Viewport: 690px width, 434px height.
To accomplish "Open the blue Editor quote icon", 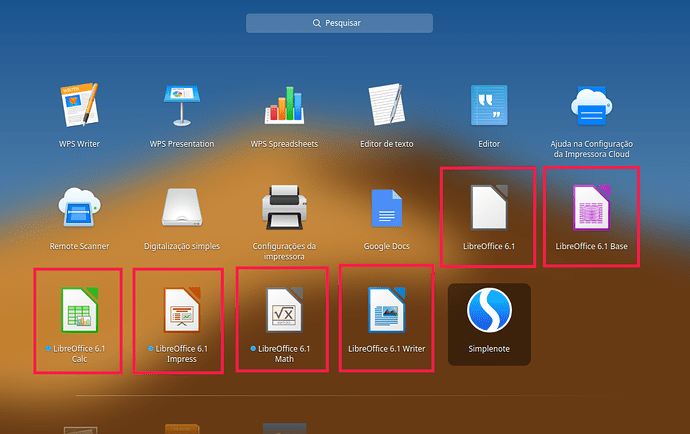I will coord(489,105).
